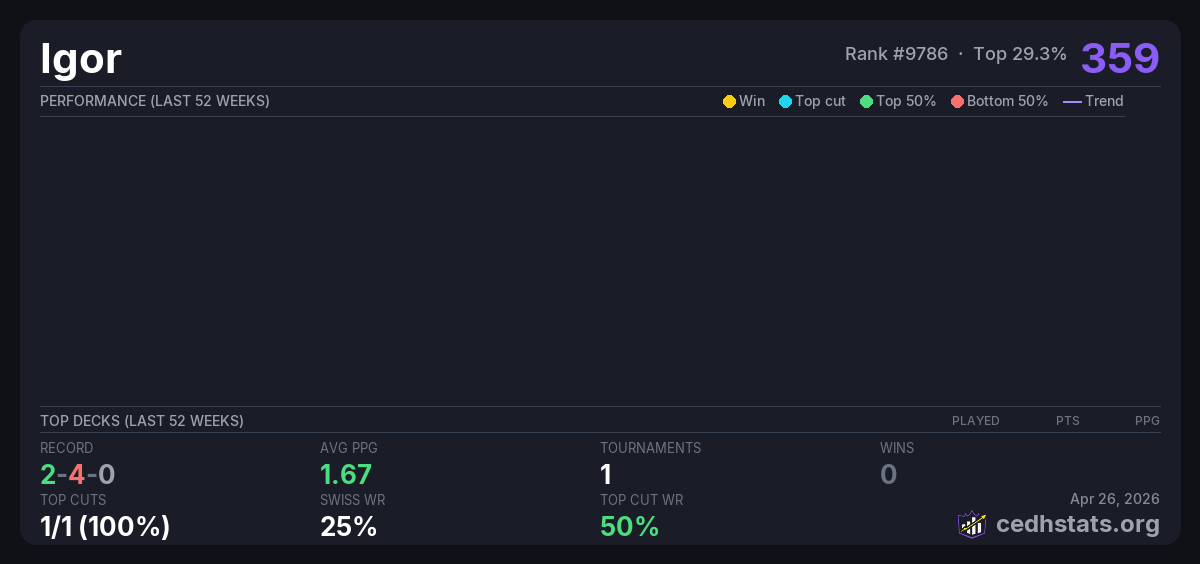
Task: Select the Top Decks (Last 52 Weeks) heading
Action: 141,421
